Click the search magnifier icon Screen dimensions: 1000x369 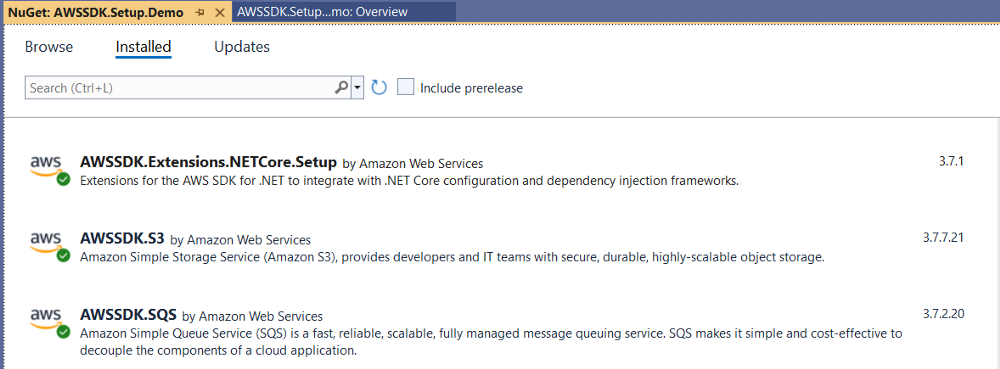(x=342, y=87)
